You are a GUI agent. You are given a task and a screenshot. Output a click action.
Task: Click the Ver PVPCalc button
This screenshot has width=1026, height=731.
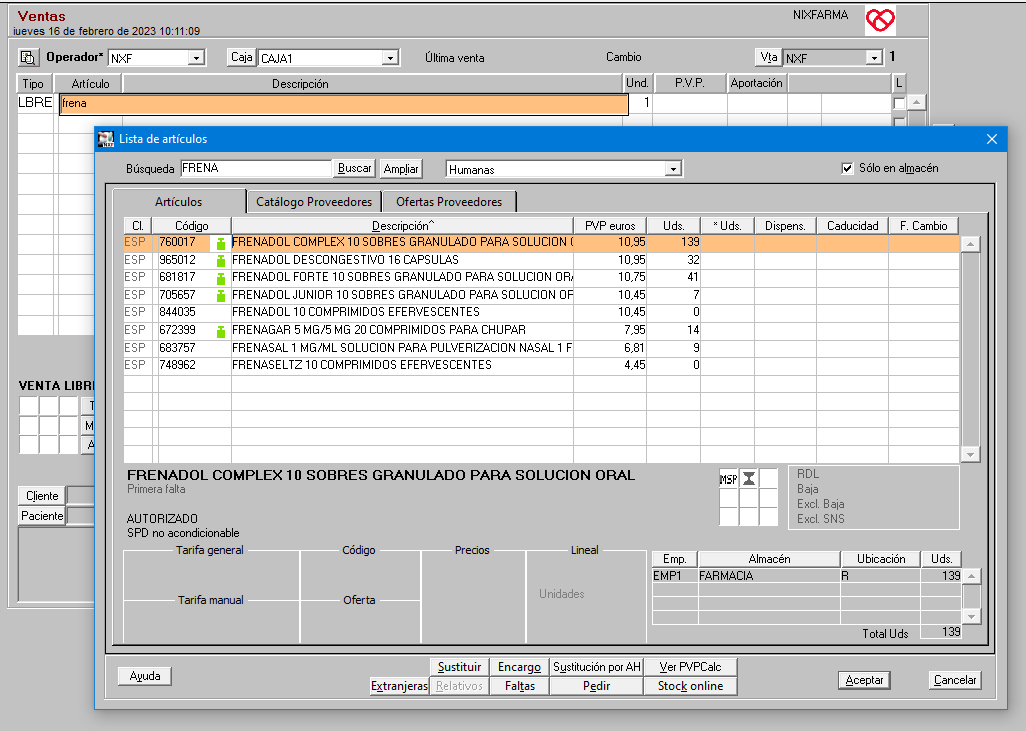pyautogui.click(x=690, y=667)
